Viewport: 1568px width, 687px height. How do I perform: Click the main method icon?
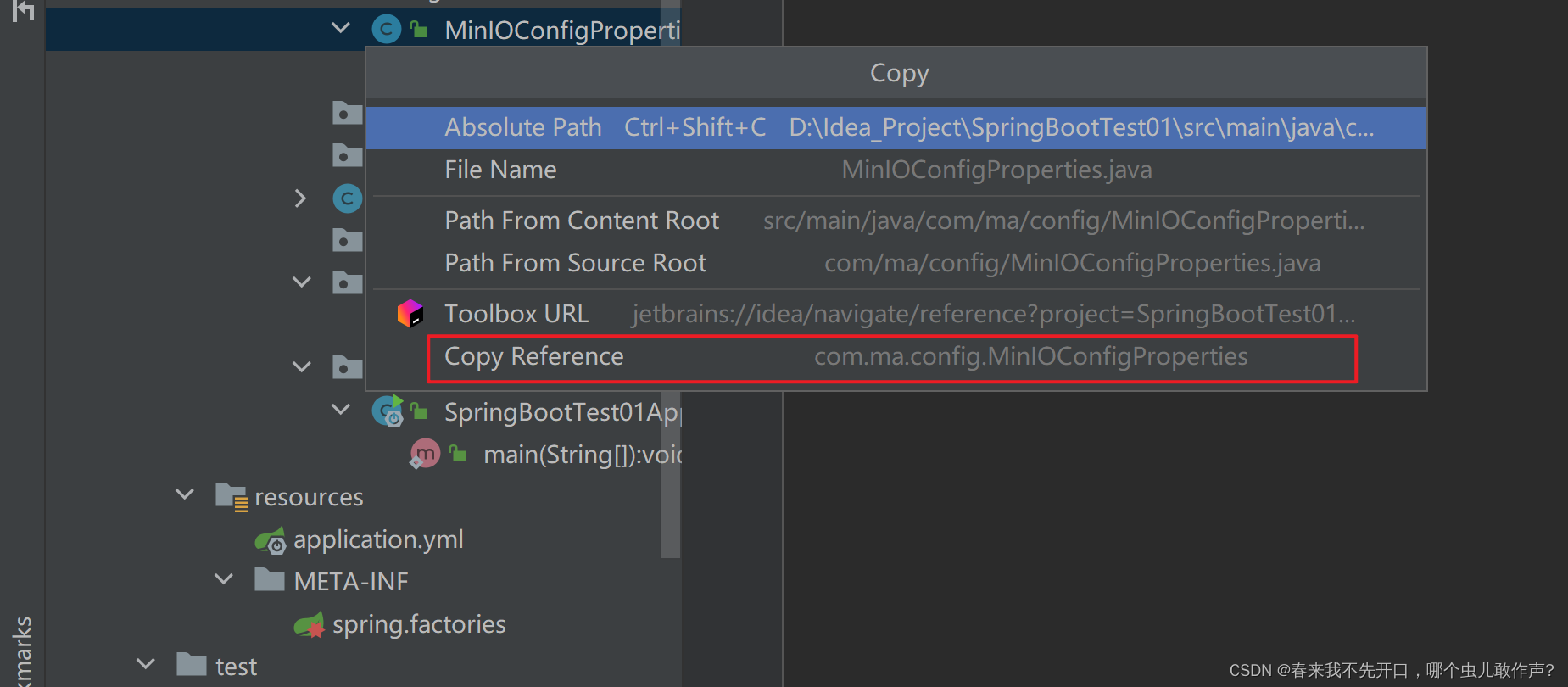(x=424, y=455)
